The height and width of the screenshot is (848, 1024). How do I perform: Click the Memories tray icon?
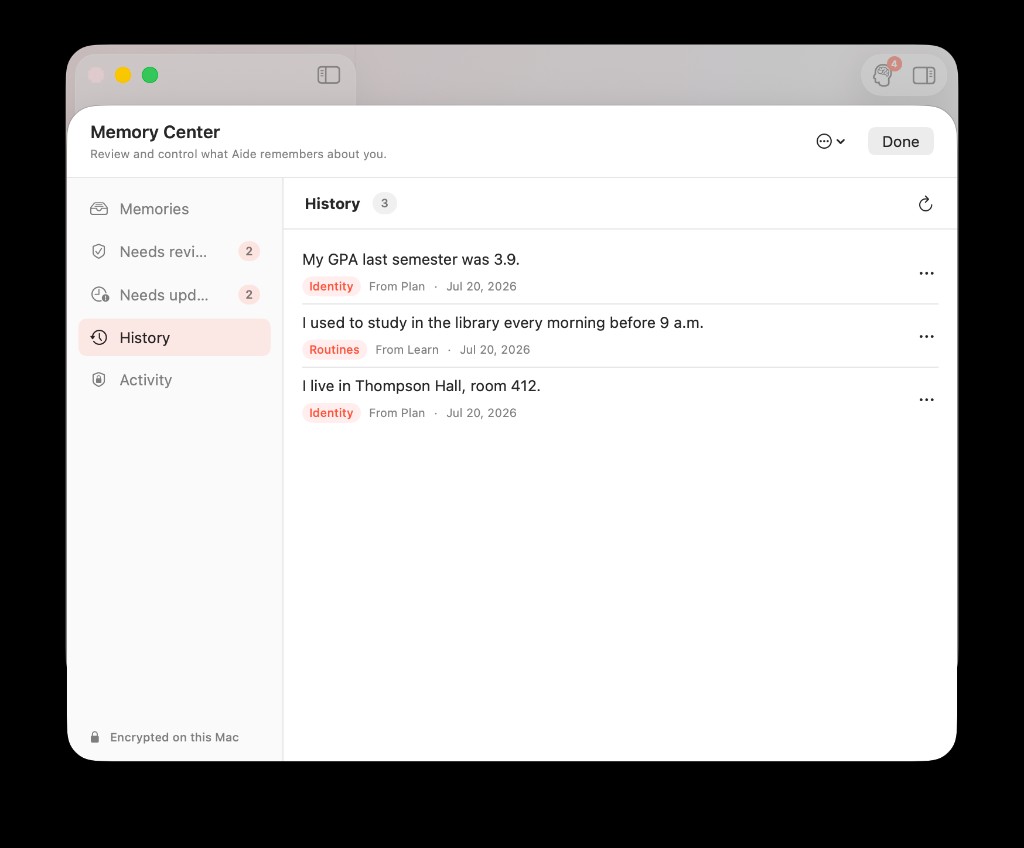click(x=99, y=209)
